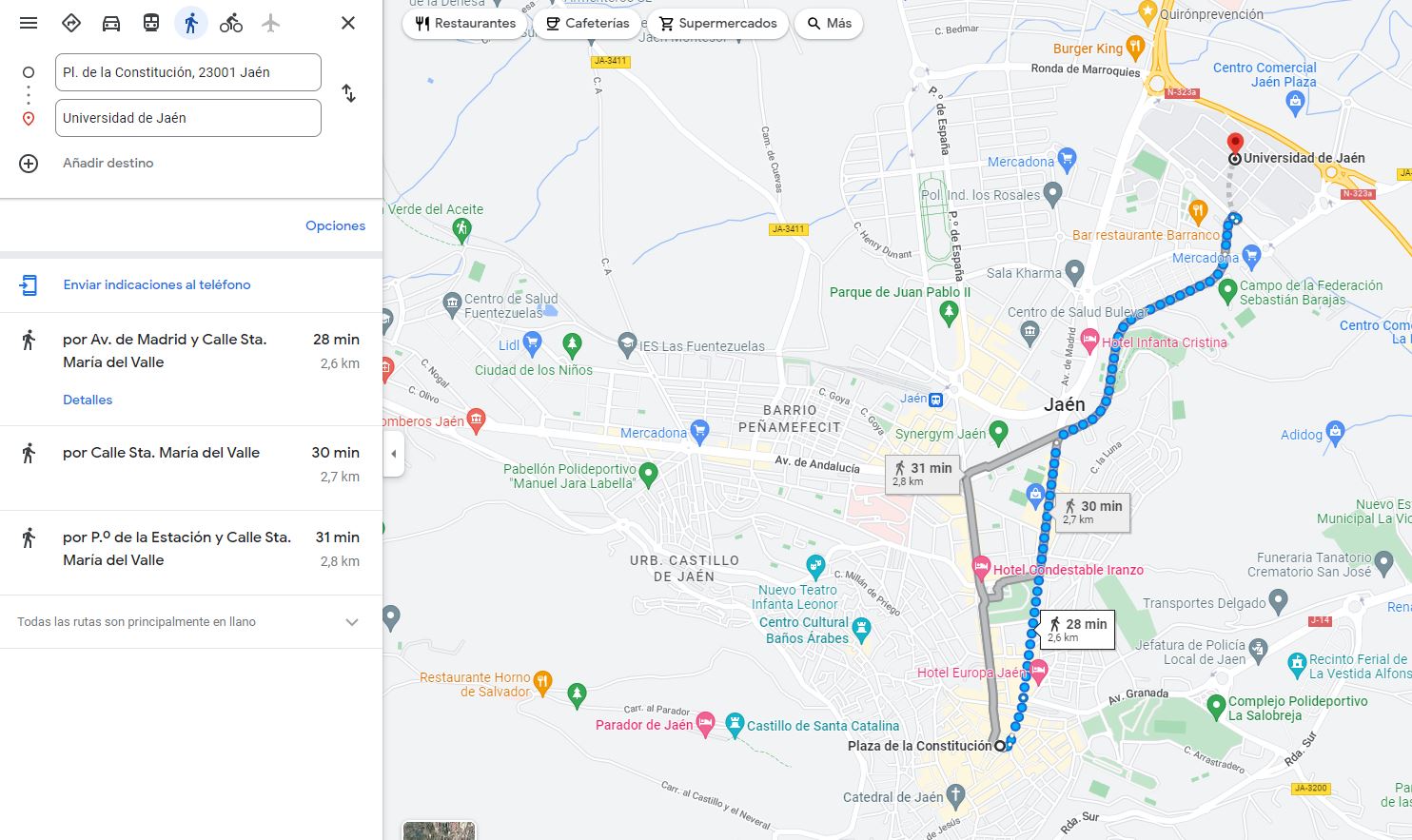Select public transit travel mode
1412x840 pixels.
coord(151,23)
